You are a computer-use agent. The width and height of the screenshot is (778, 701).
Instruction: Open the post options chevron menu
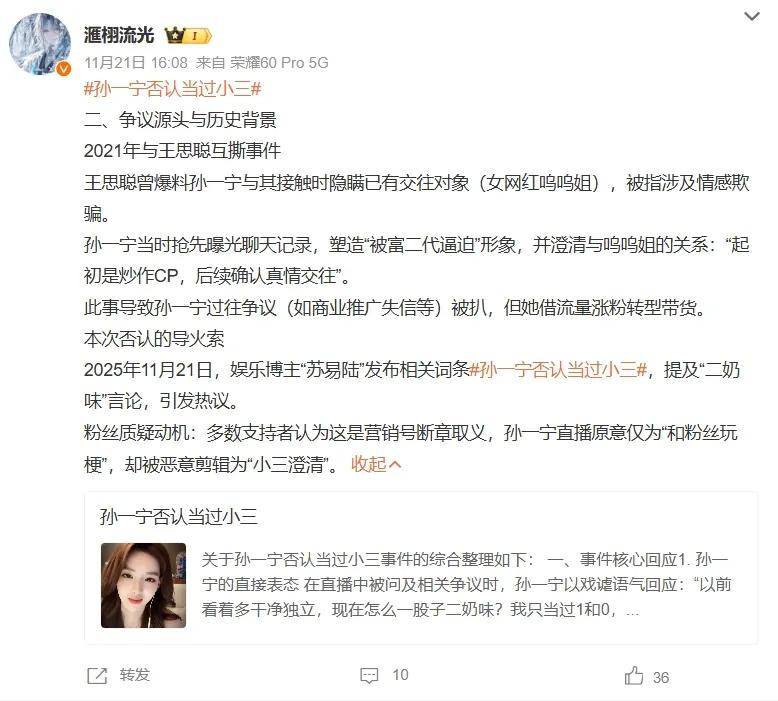pyautogui.click(x=752, y=17)
